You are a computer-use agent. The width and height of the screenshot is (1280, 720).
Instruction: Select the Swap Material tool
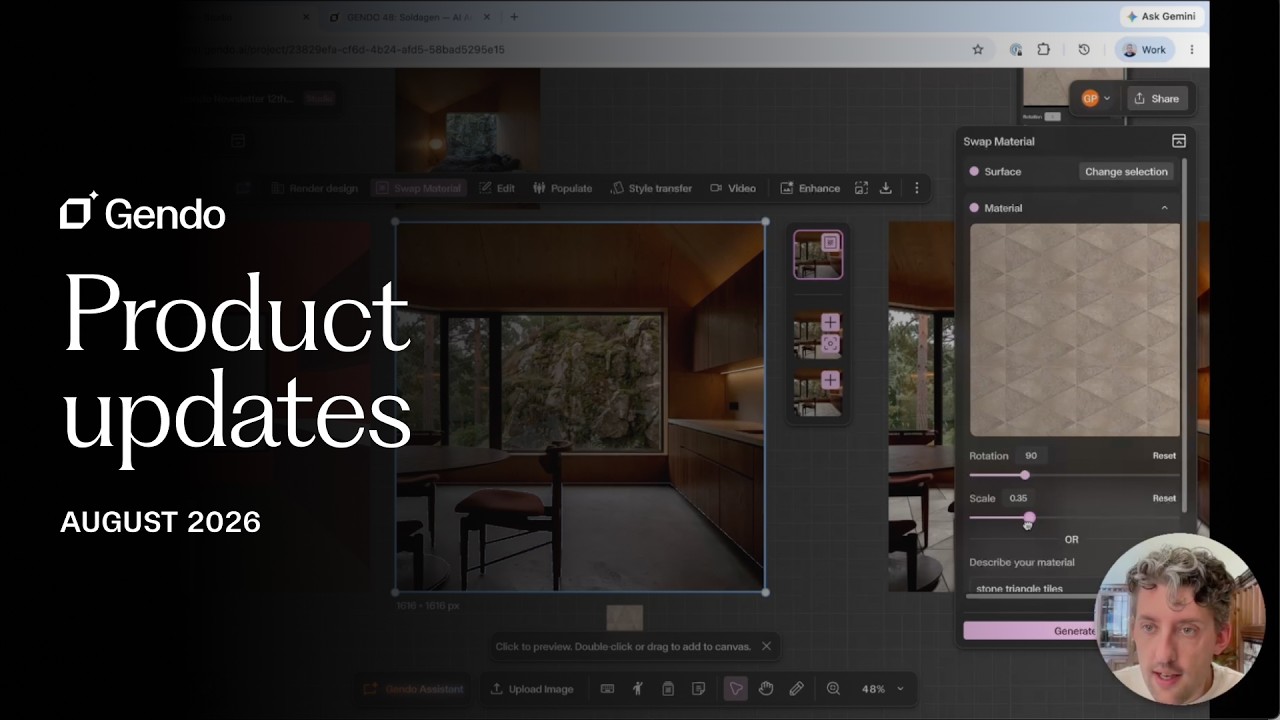click(x=418, y=188)
